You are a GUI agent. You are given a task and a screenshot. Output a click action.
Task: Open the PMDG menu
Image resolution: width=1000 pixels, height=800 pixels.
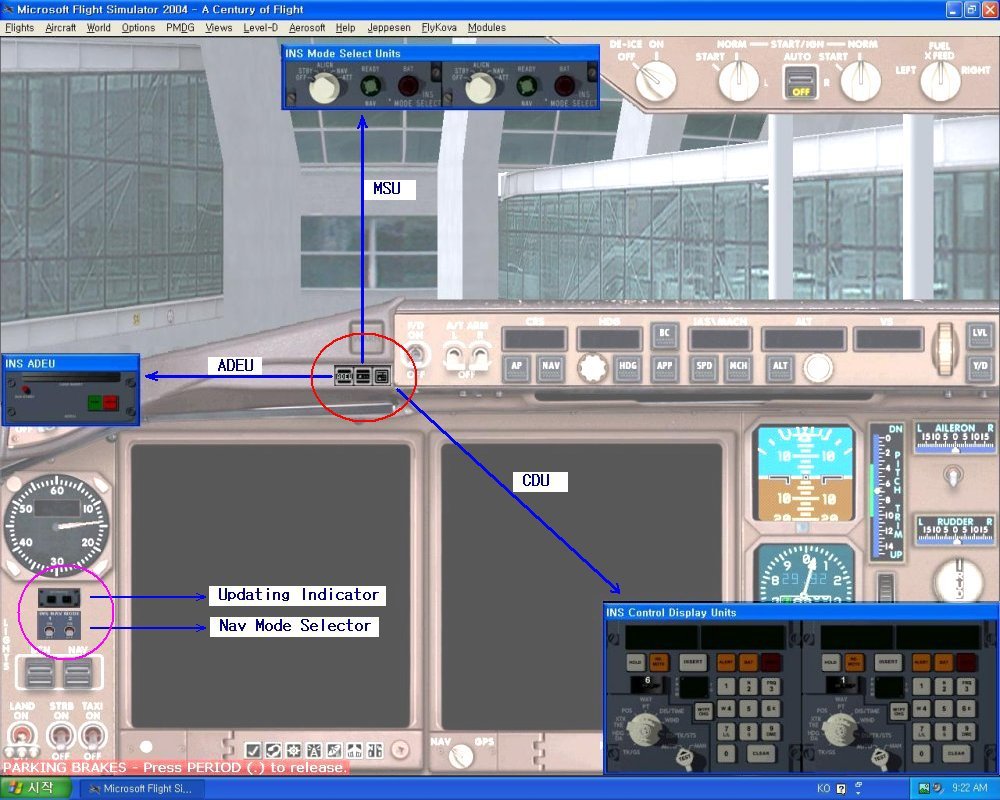coord(180,27)
